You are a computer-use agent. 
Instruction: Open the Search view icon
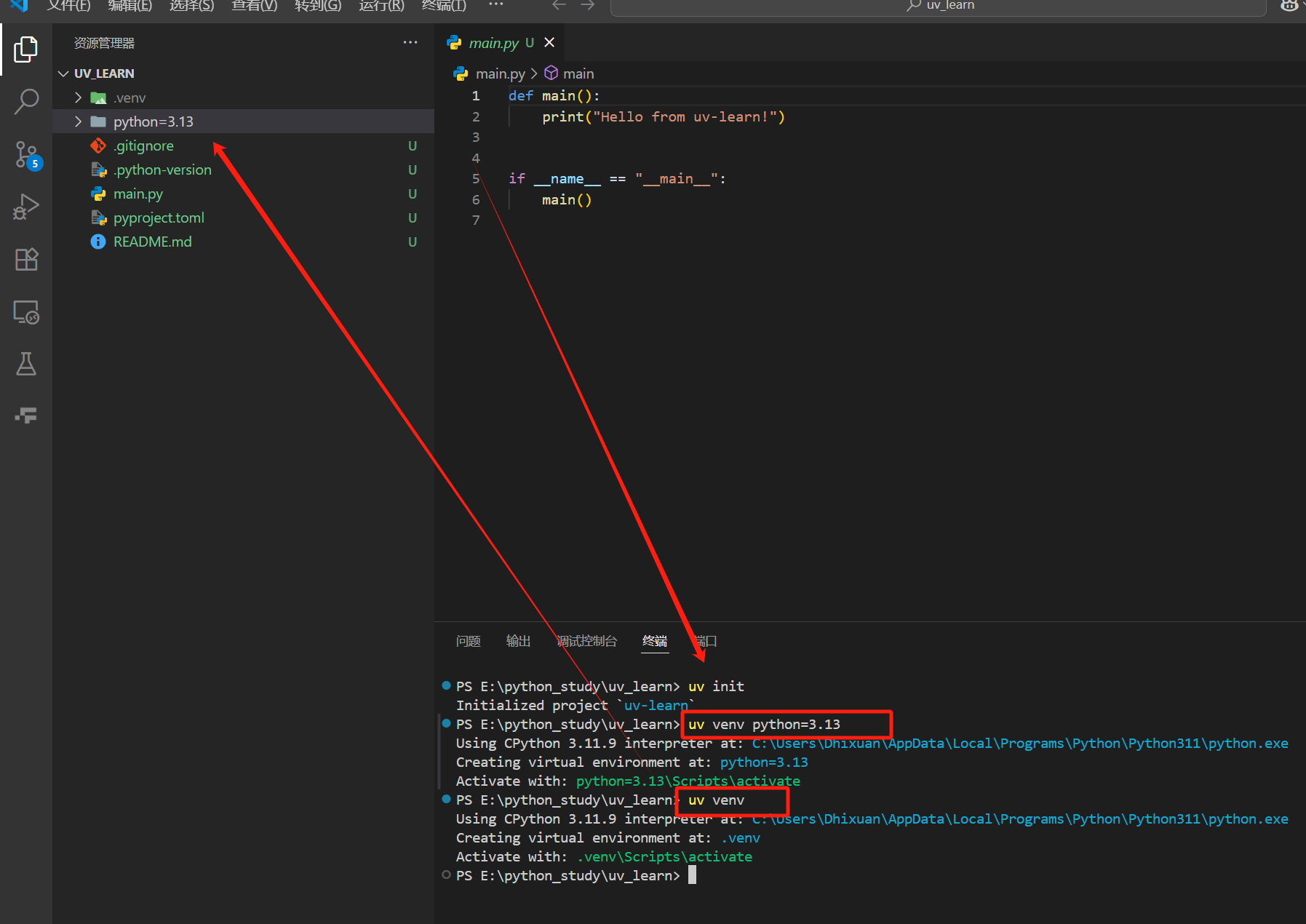[x=26, y=102]
